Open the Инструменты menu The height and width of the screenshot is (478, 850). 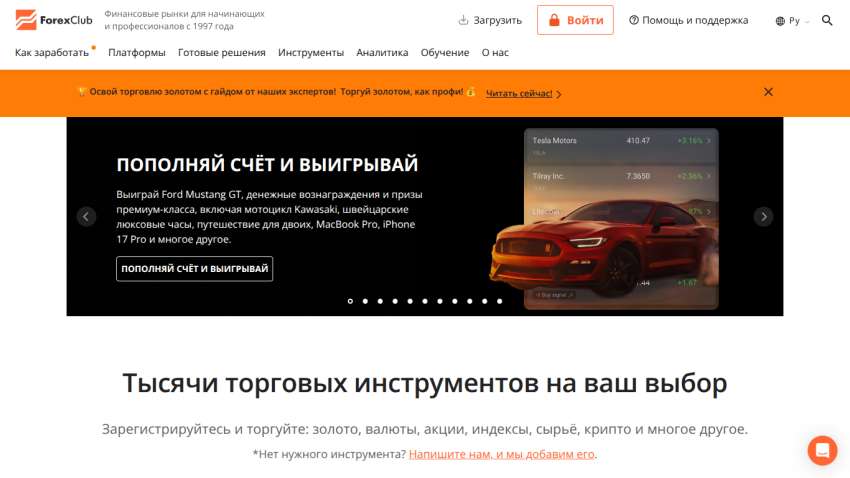point(311,53)
